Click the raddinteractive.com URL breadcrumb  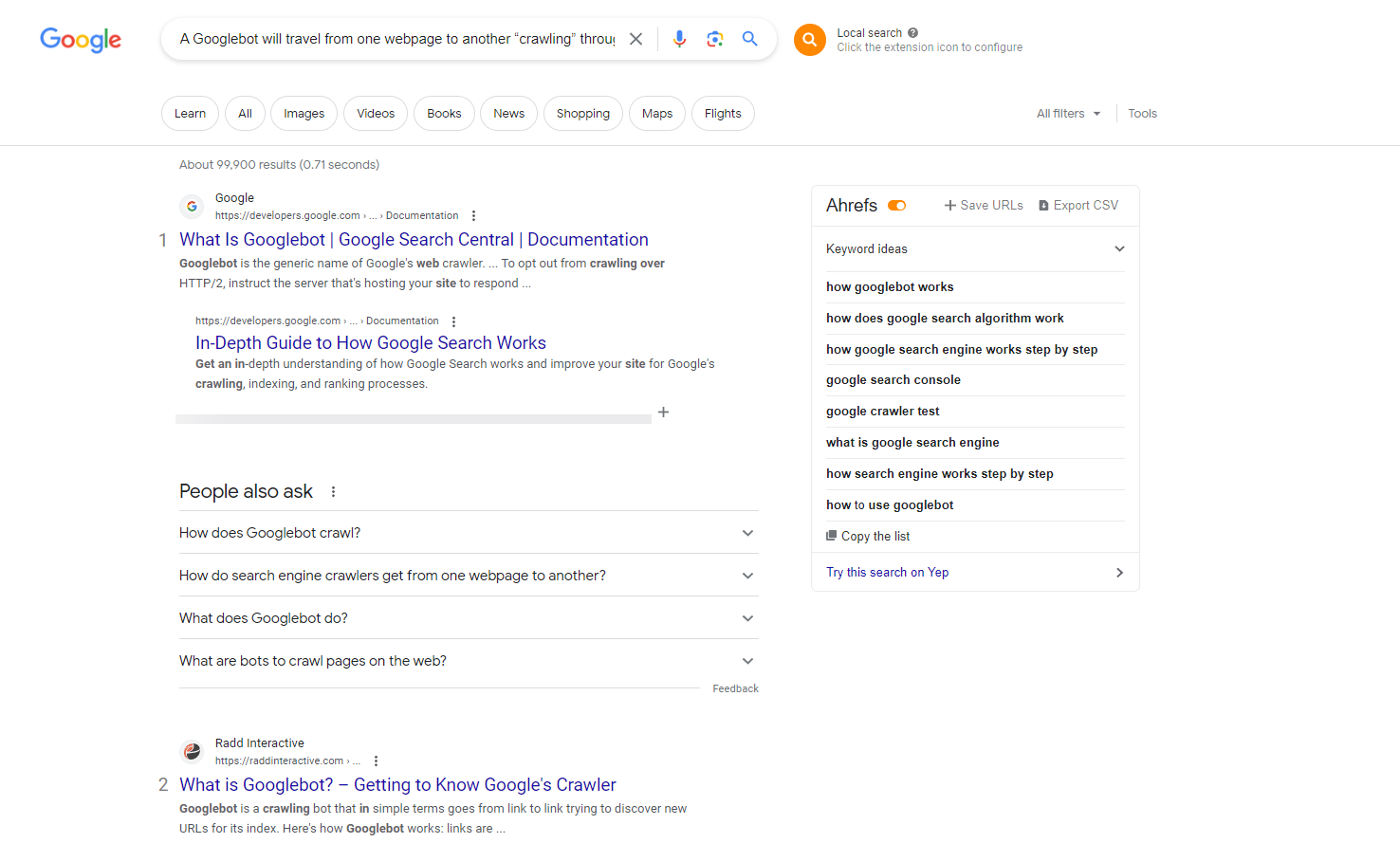(x=287, y=761)
